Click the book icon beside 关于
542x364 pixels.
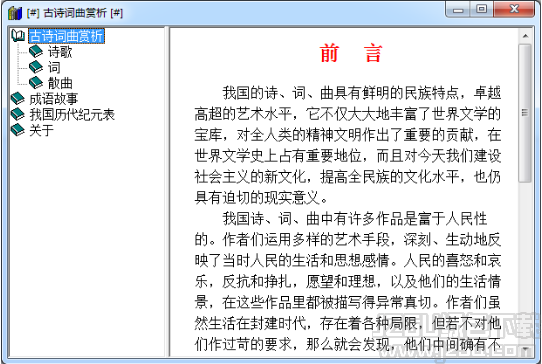[x=18, y=130]
